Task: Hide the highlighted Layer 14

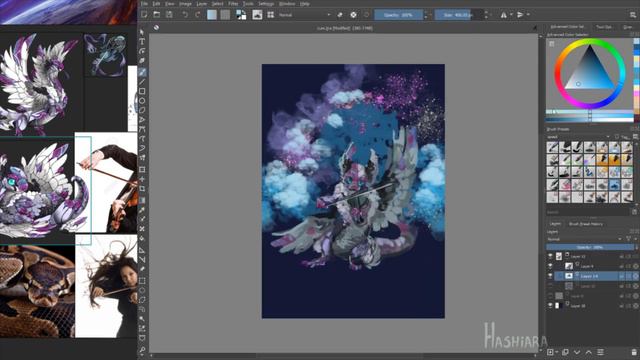Action: (x=550, y=276)
